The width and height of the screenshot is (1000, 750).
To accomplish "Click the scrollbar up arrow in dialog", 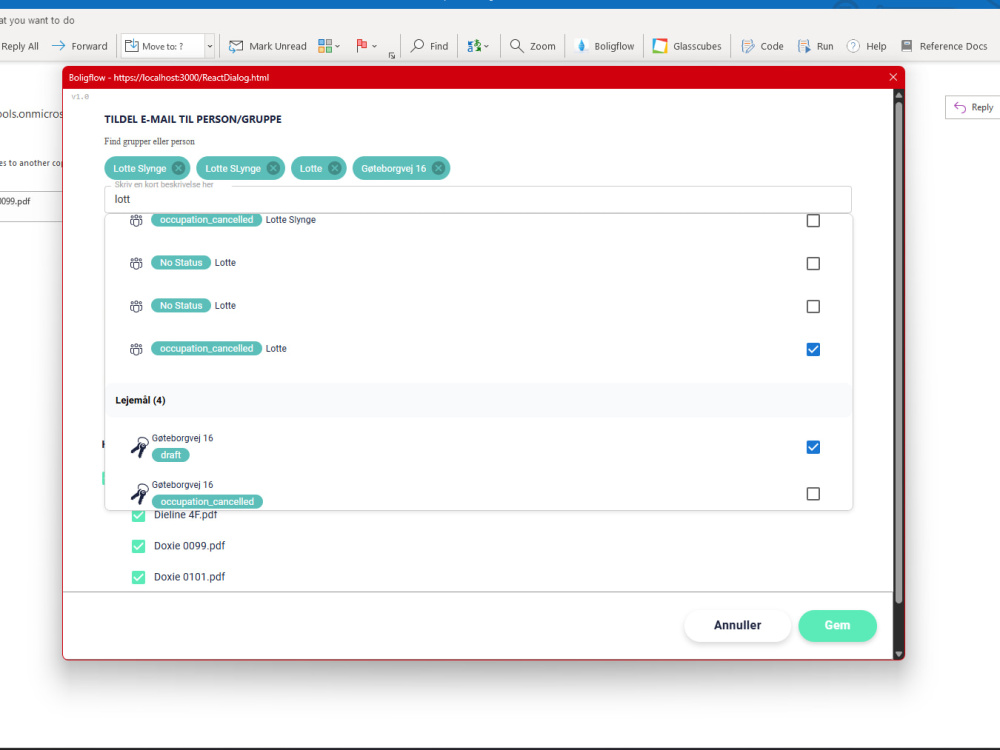I will [899, 95].
